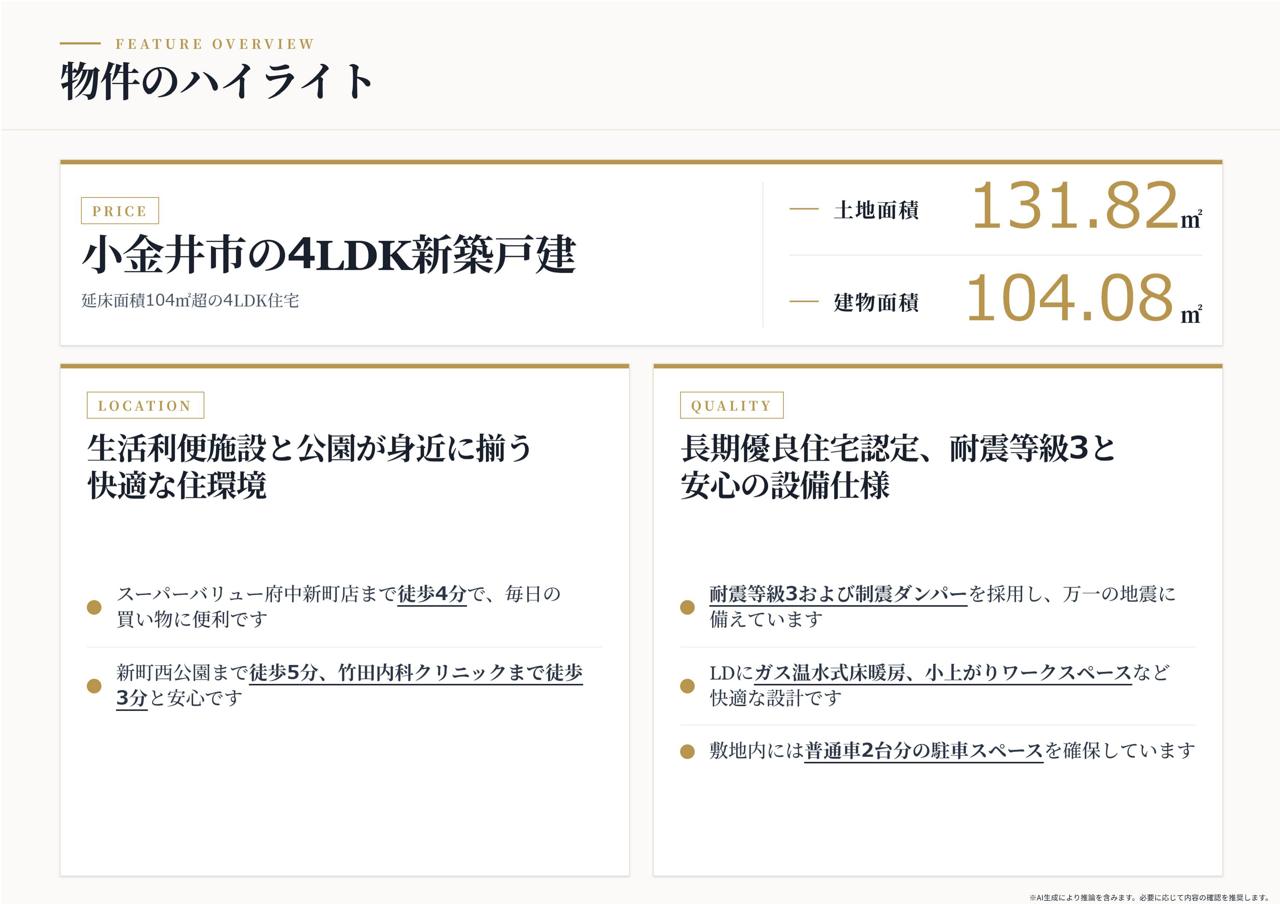Click the 延床面積104㎡超の4LDK住宅 subtitle
Viewport: 1280px width, 904px height.
tap(190, 300)
